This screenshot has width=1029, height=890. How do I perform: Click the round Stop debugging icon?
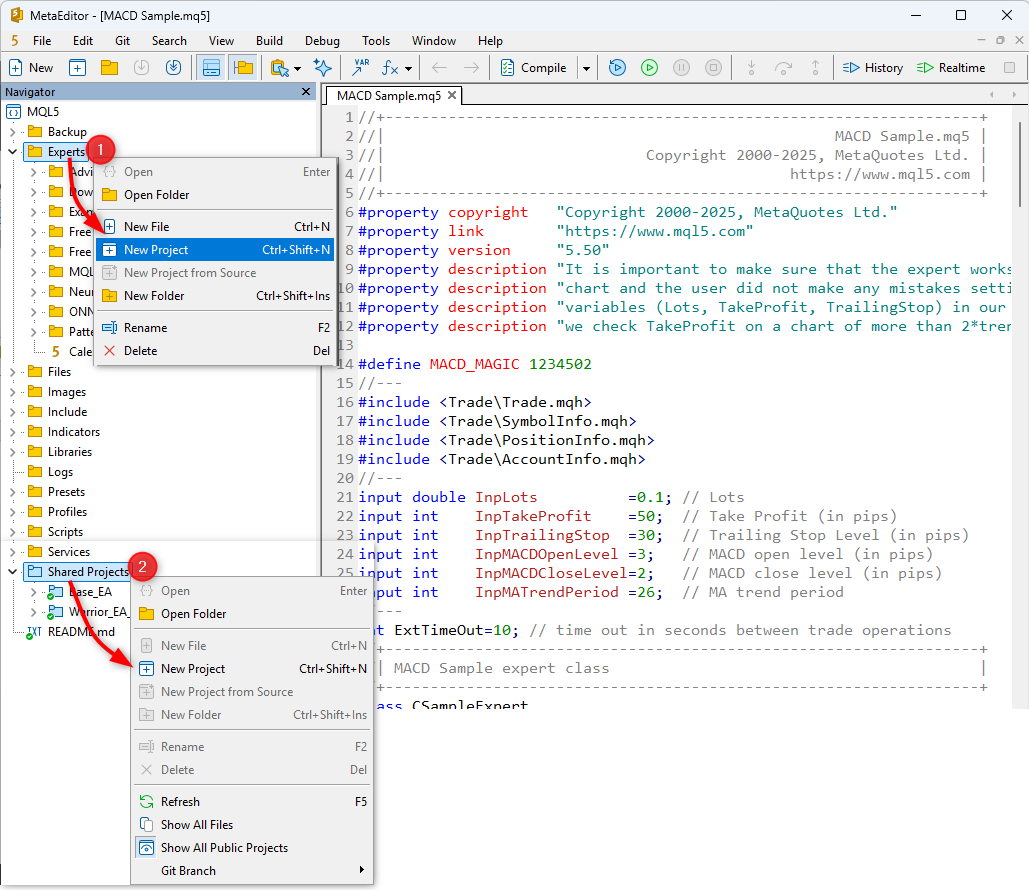coord(713,68)
